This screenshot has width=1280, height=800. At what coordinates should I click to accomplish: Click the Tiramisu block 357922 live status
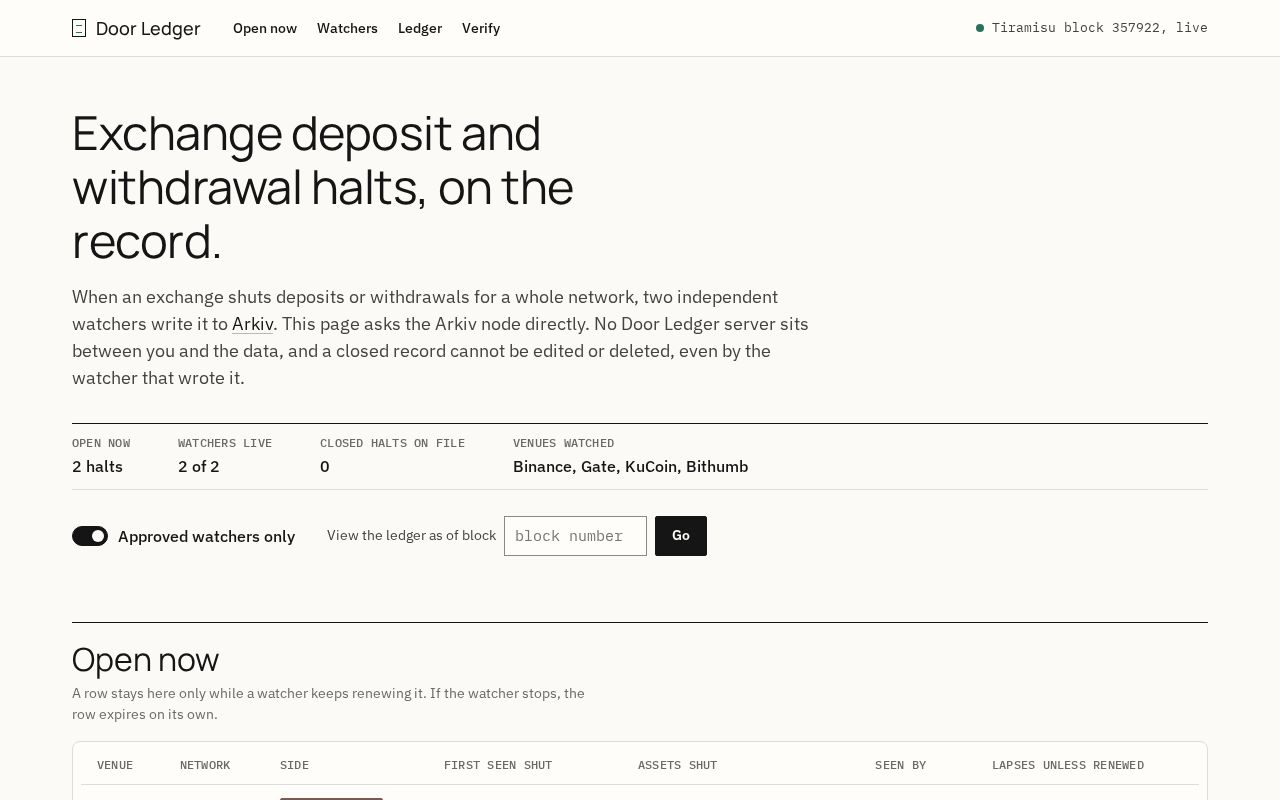pyautogui.click(x=1092, y=28)
